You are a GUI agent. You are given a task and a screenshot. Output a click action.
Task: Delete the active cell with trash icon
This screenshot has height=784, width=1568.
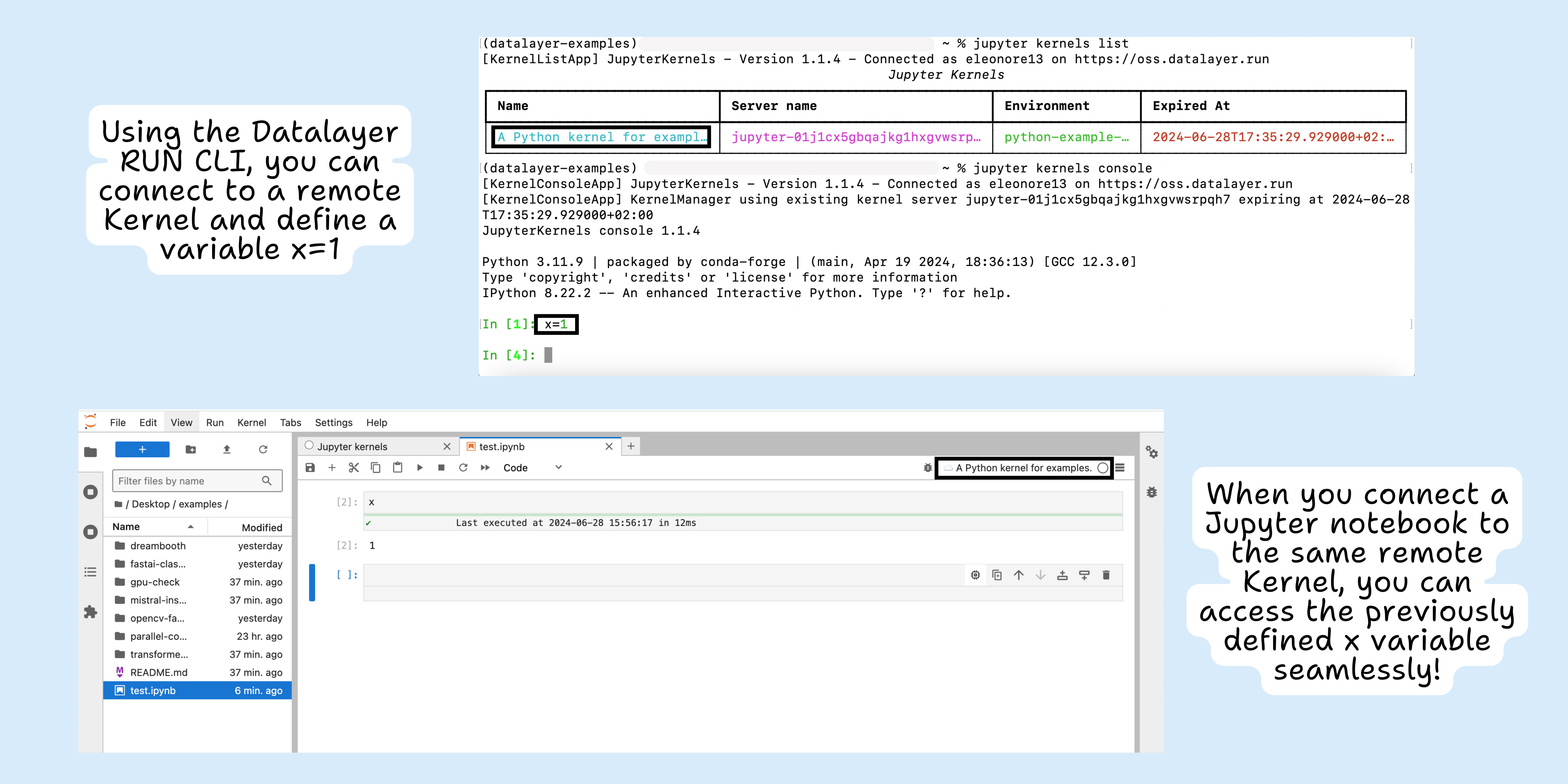1106,575
